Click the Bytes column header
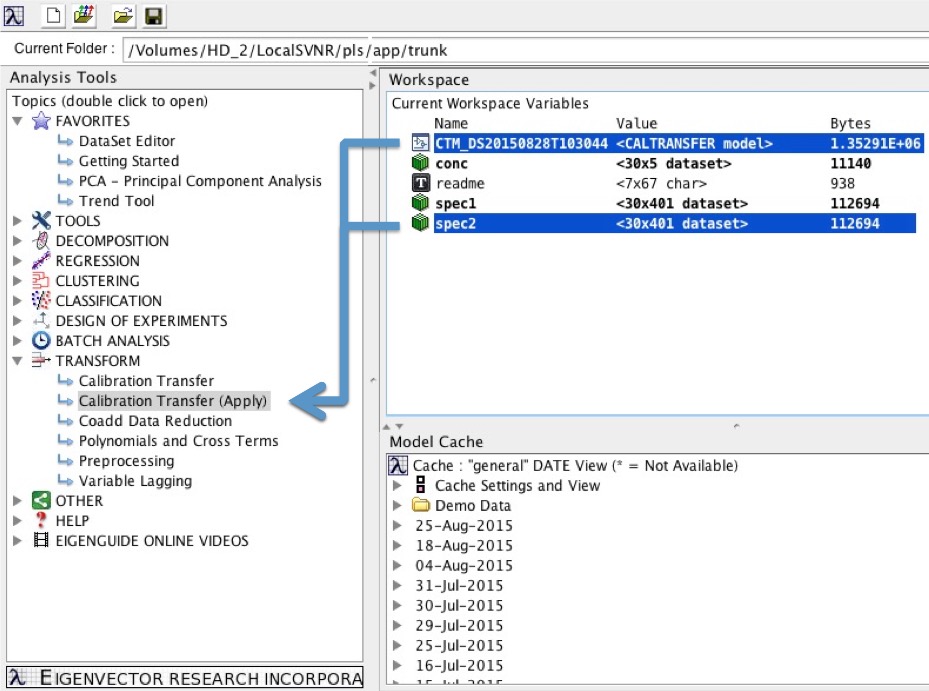This screenshot has width=929, height=691. (x=850, y=124)
